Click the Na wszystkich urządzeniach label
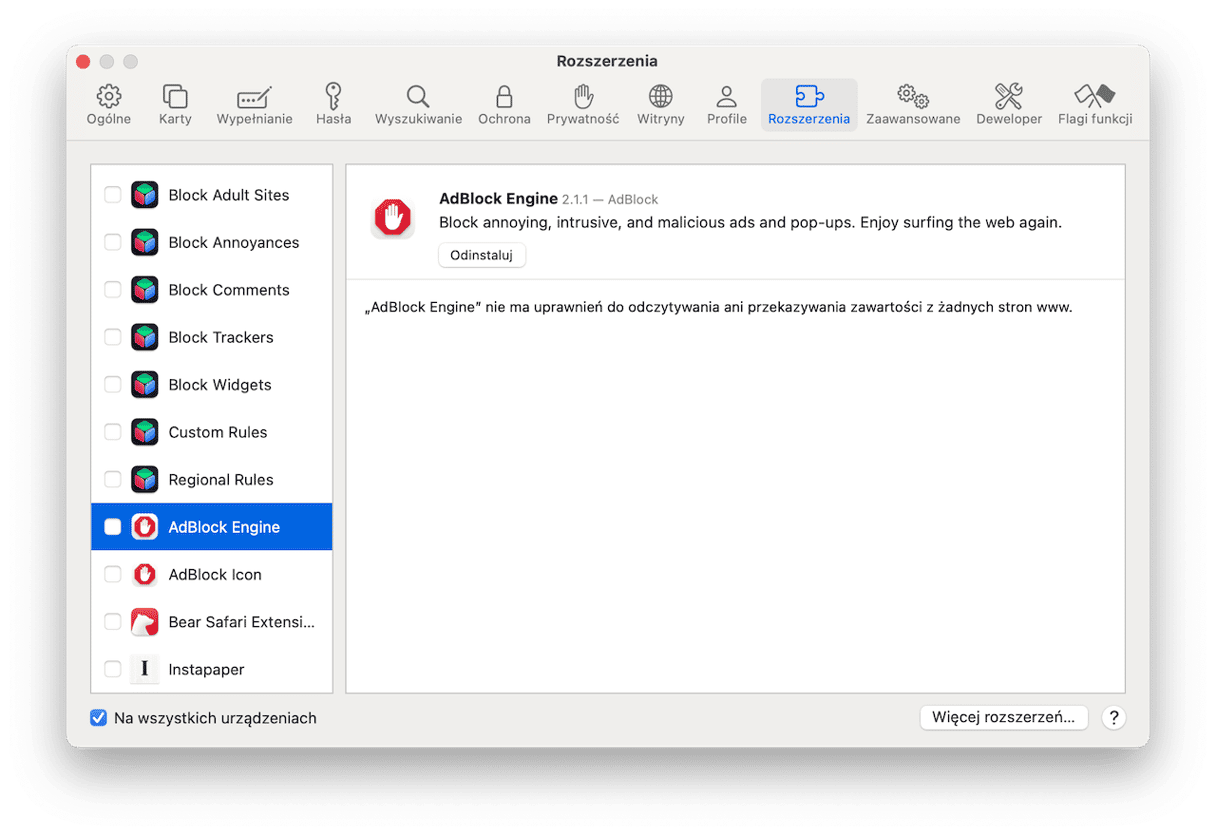The height and width of the screenshot is (835, 1216). click(x=215, y=718)
